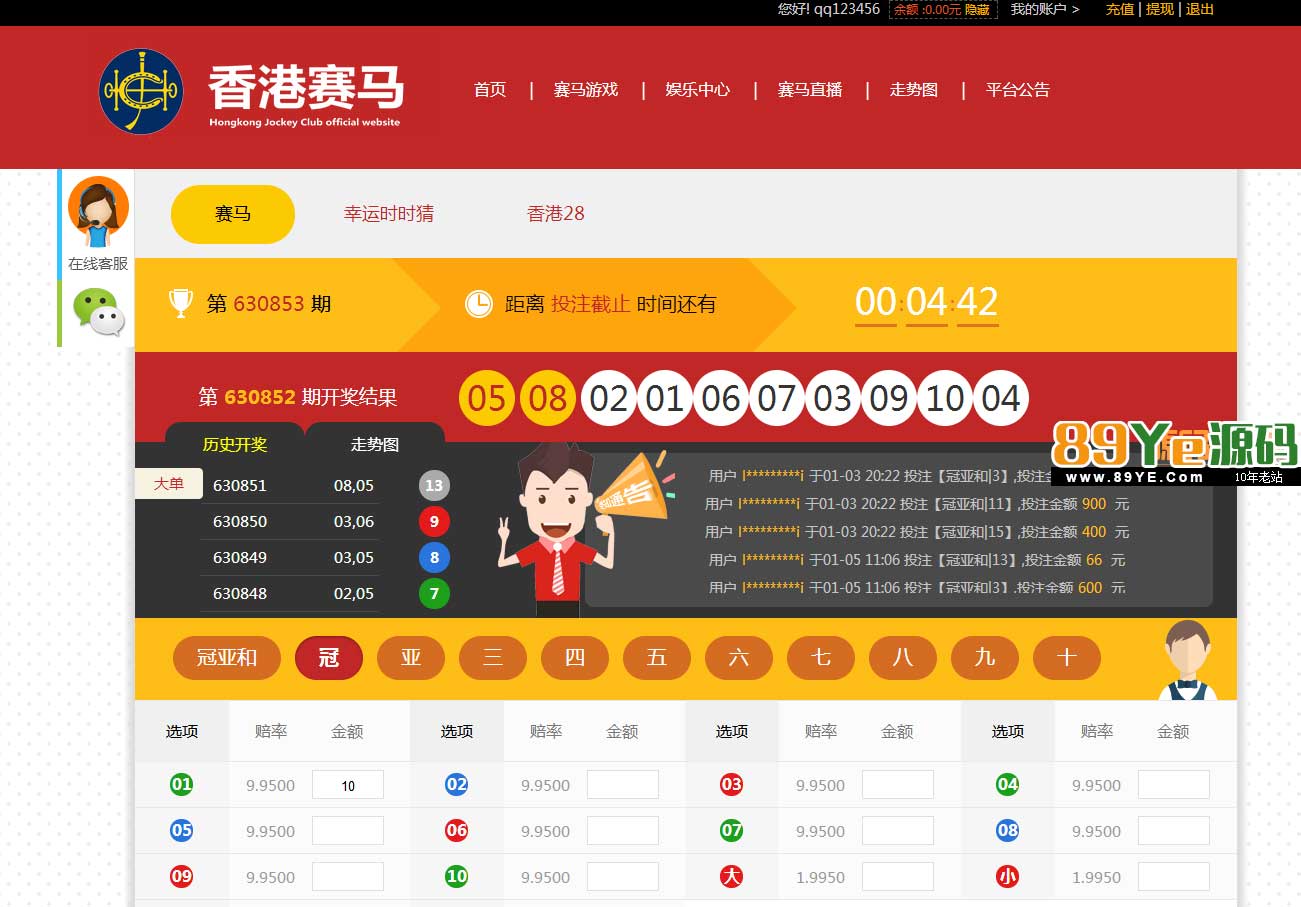This screenshot has width=1301, height=907.
Task: Click the red 09 ball option
Action: (181, 877)
